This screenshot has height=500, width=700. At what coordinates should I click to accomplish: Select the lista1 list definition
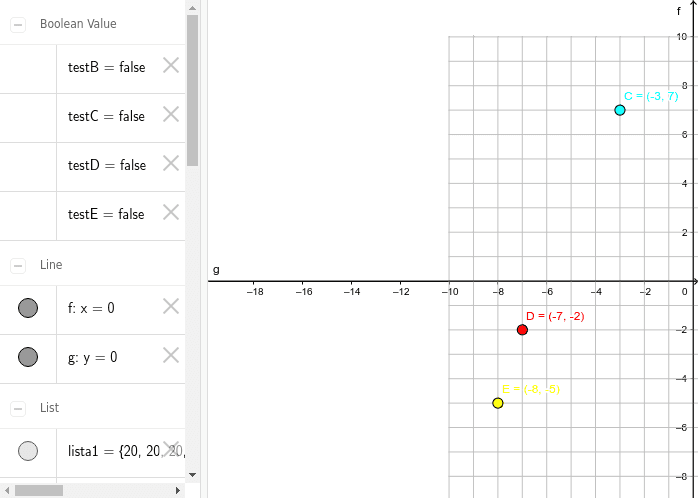click(x=126, y=451)
